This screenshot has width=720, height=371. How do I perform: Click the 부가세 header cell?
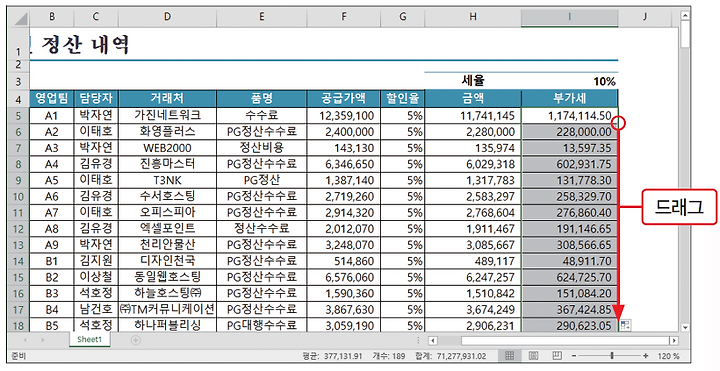coord(570,98)
